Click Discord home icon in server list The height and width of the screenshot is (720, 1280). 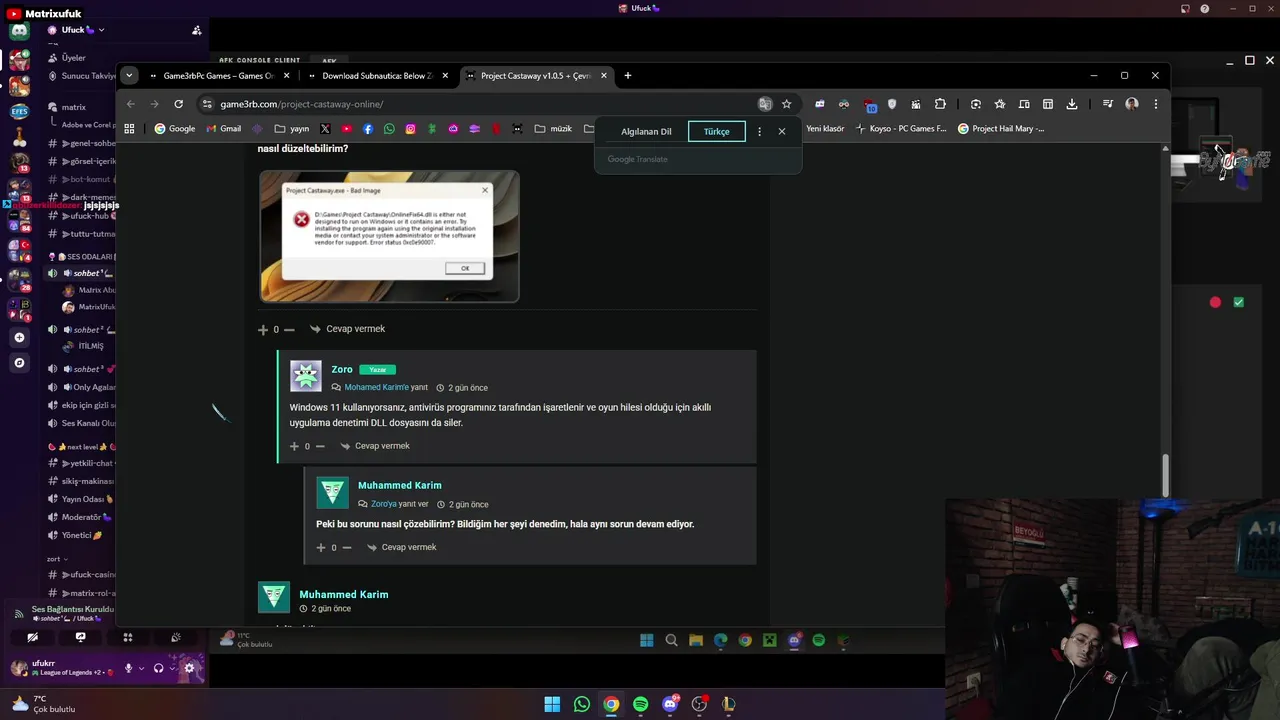[19, 31]
